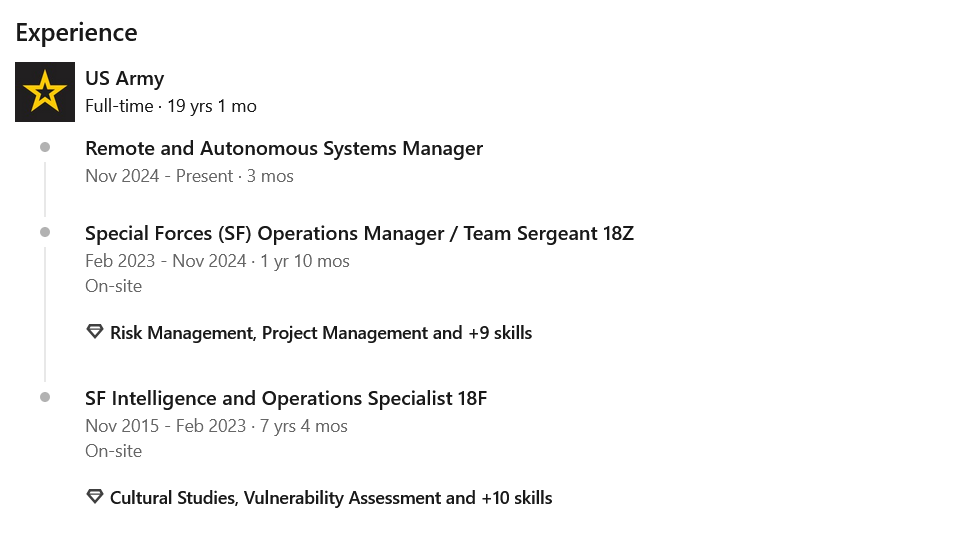This screenshot has height=535, width=957.
Task: Click timeline bullet beside Specialist 18F role
Action: click(45, 397)
